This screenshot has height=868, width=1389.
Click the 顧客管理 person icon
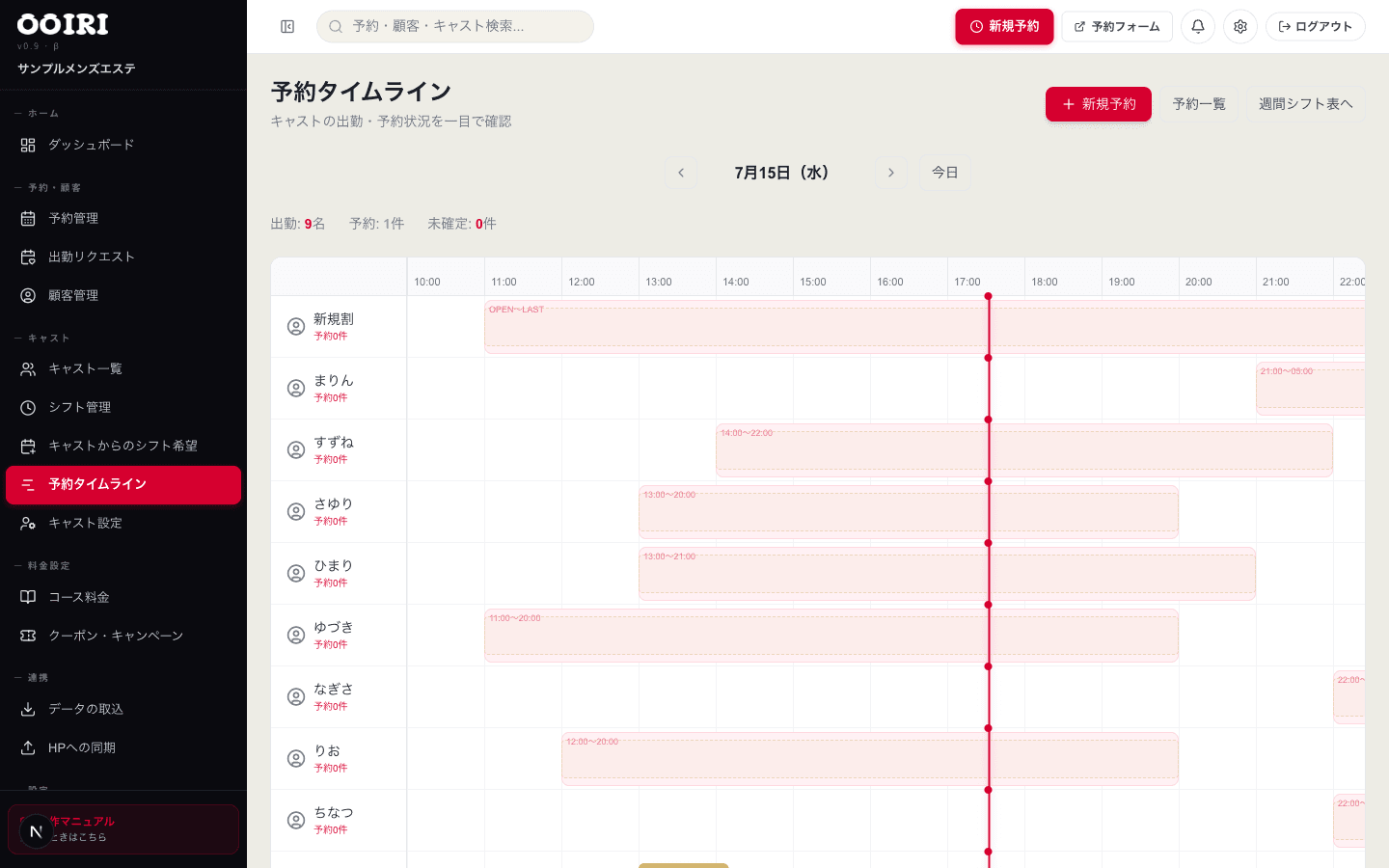pos(28,296)
